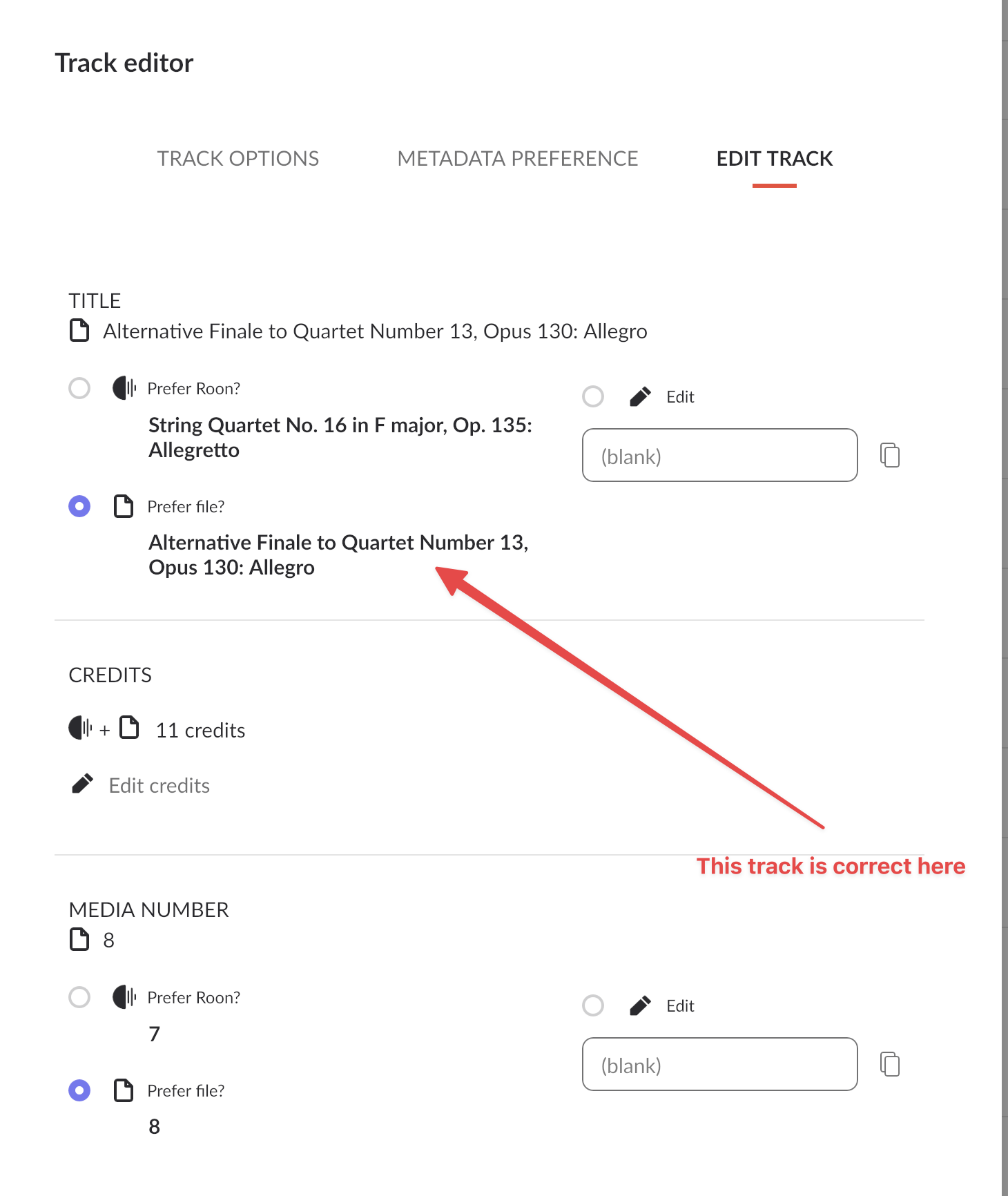
Task: Click the copy icon beside the title field
Action: [x=890, y=455]
